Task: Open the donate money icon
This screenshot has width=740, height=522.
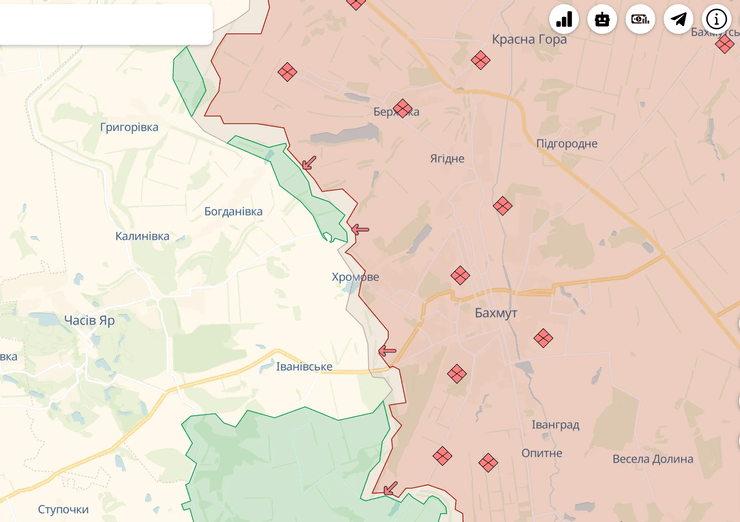Action: (x=640, y=19)
